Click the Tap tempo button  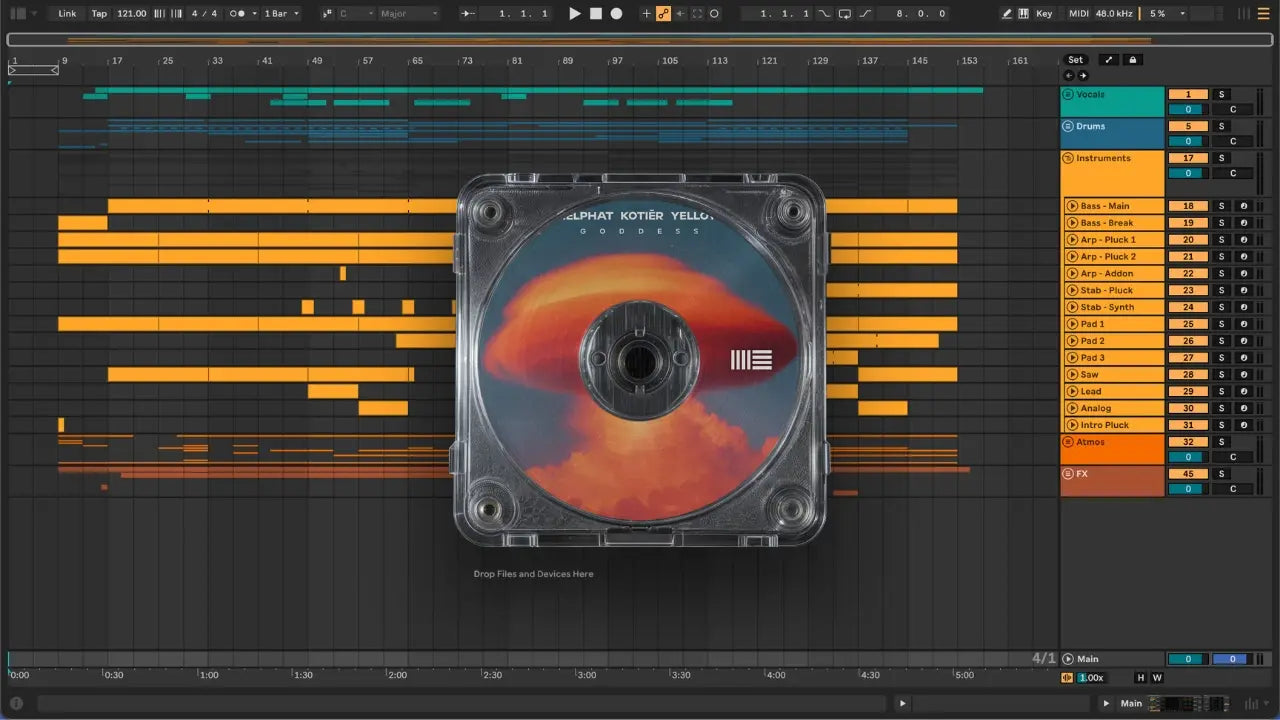pos(99,14)
